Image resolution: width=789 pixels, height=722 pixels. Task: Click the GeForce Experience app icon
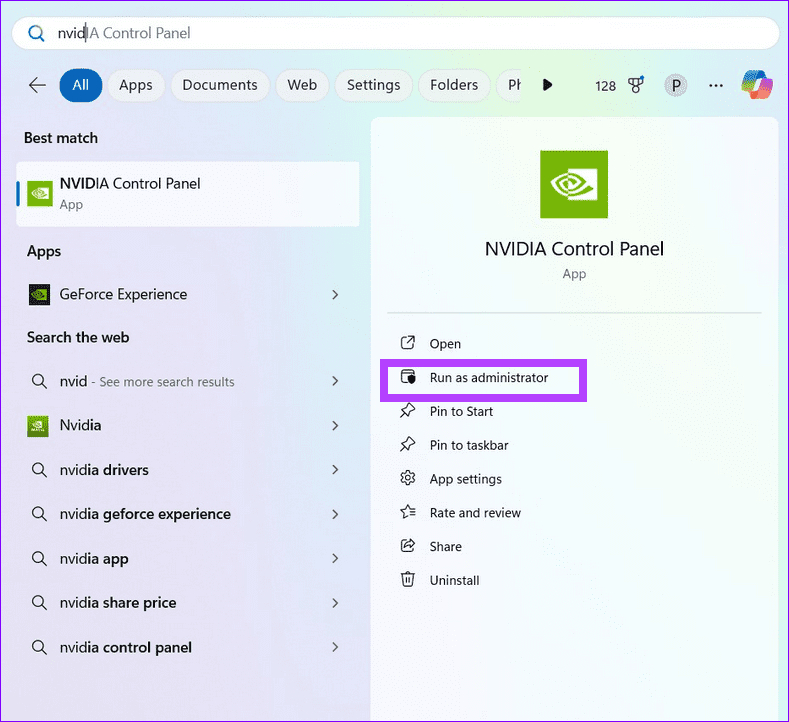(x=39, y=295)
